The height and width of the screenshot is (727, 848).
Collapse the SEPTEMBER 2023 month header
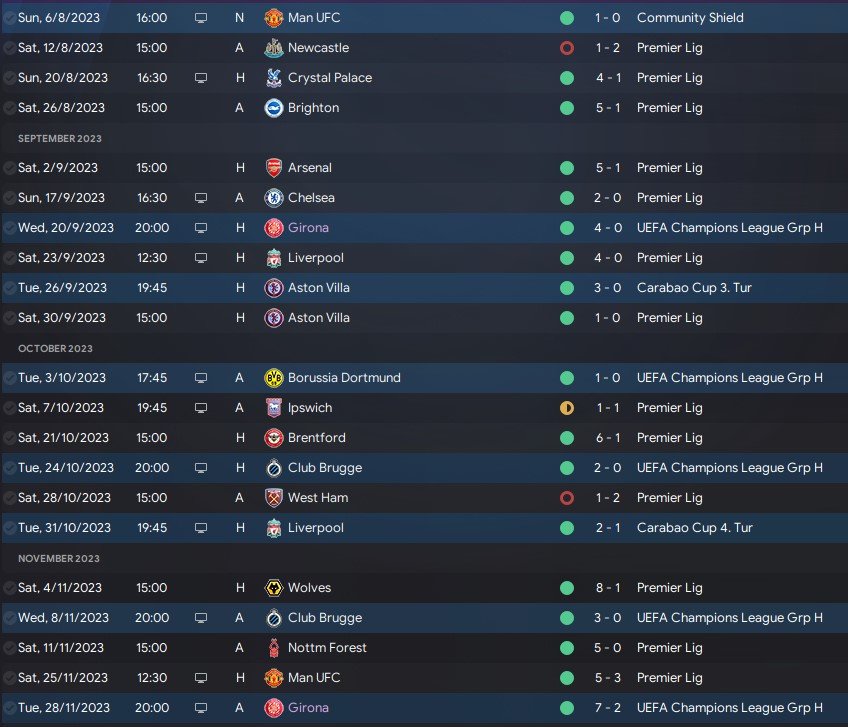tap(59, 138)
